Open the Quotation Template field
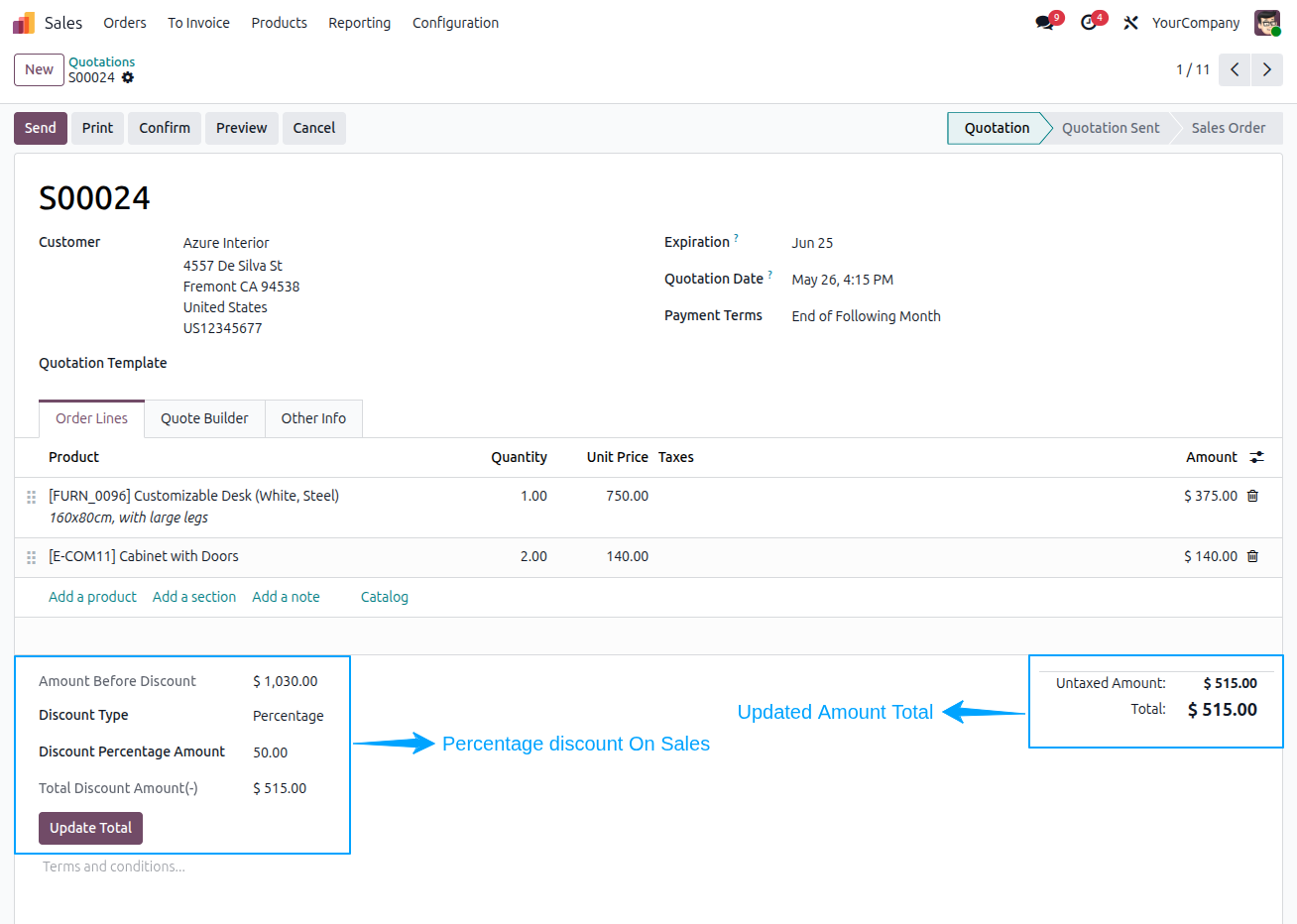 point(103,363)
